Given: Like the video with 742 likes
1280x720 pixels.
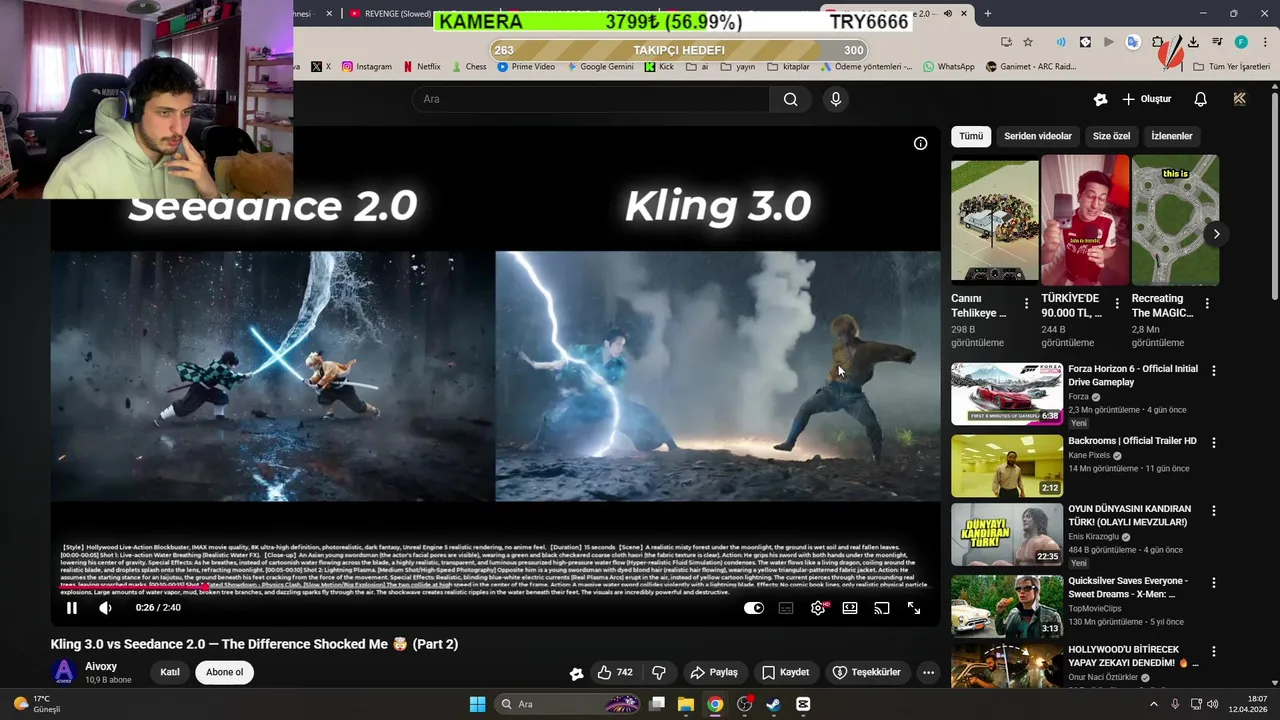Looking at the screenshot, I should (615, 673).
